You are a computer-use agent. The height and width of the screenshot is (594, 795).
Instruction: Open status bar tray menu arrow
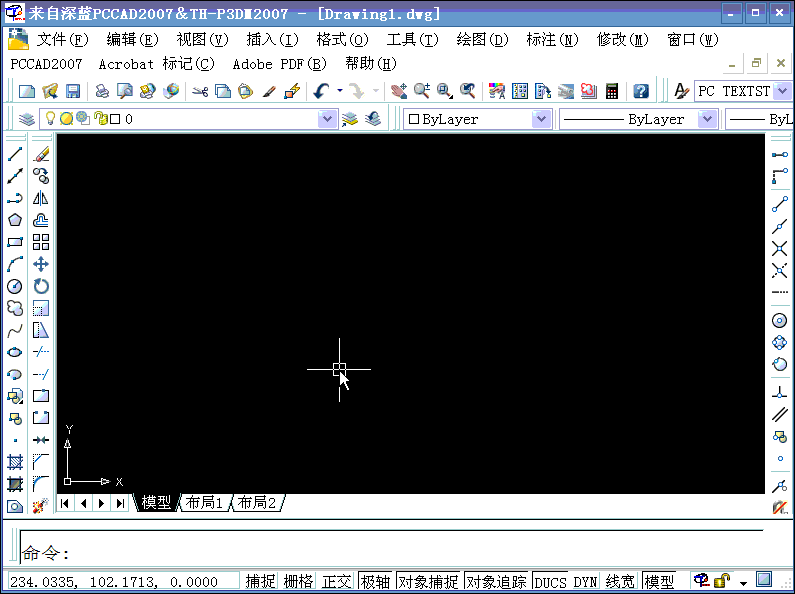tap(744, 582)
